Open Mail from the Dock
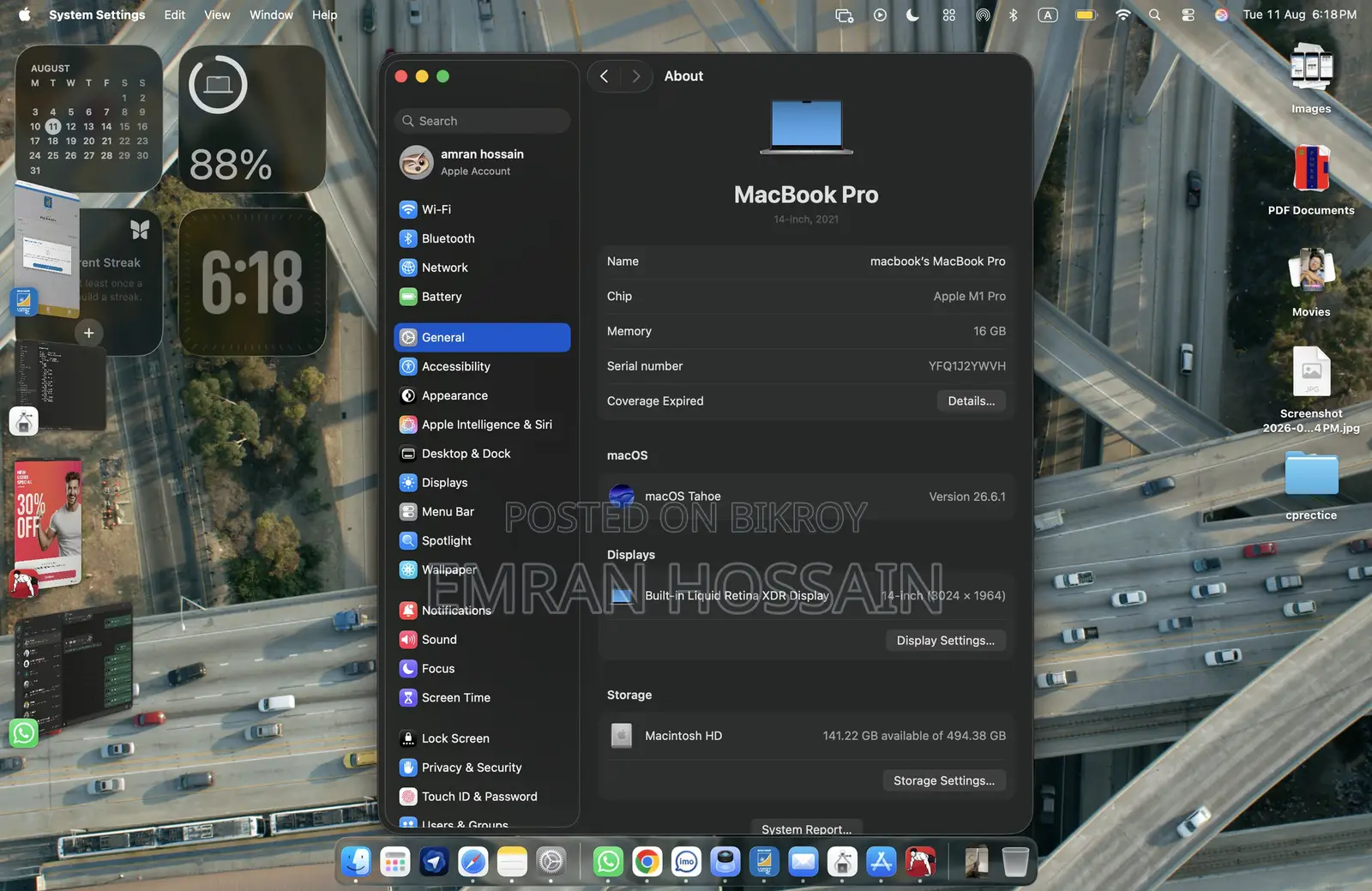This screenshot has width=1372, height=891. pyautogui.click(x=803, y=861)
